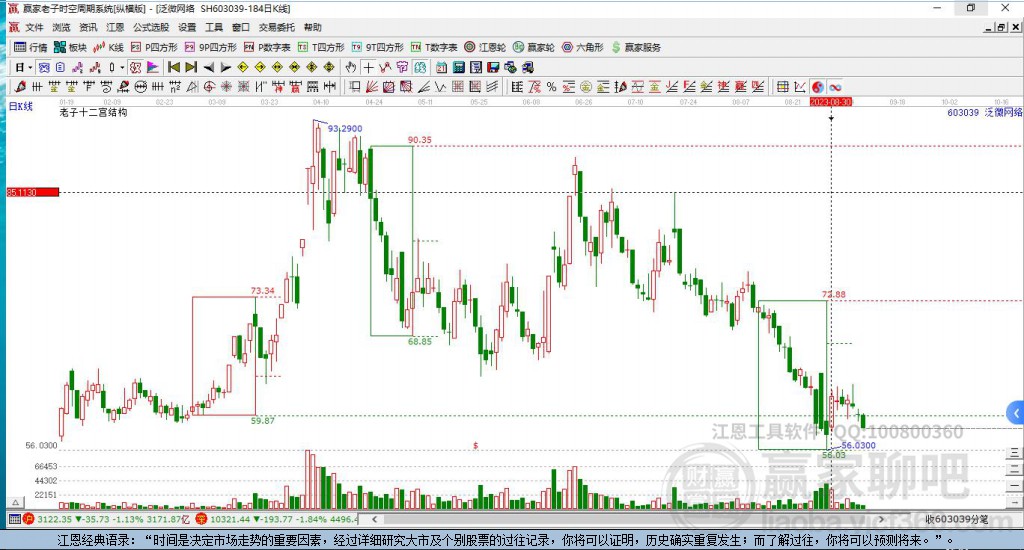Open the 窗口 menu
Viewport: 1024px width, 550px height.
point(241,27)
